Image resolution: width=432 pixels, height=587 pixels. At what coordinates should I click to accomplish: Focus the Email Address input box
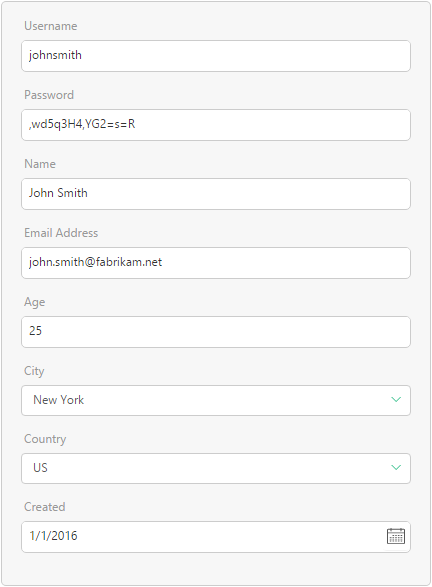[x=216, y=262]
